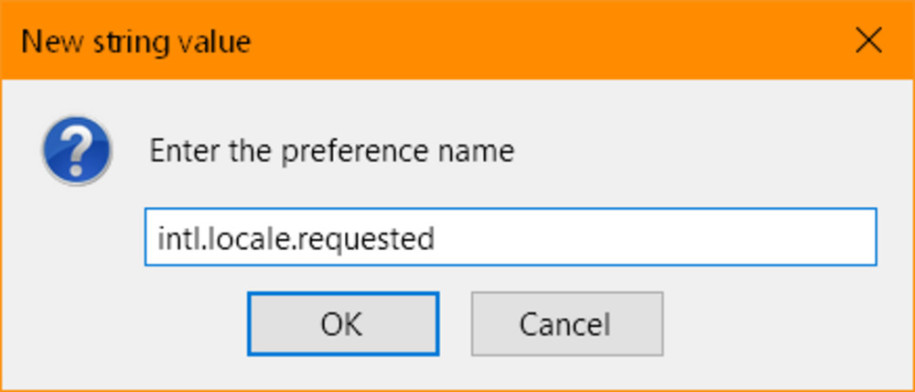Click the "Enter the preference name" label
915x392 pixels.
click(332, 152)
